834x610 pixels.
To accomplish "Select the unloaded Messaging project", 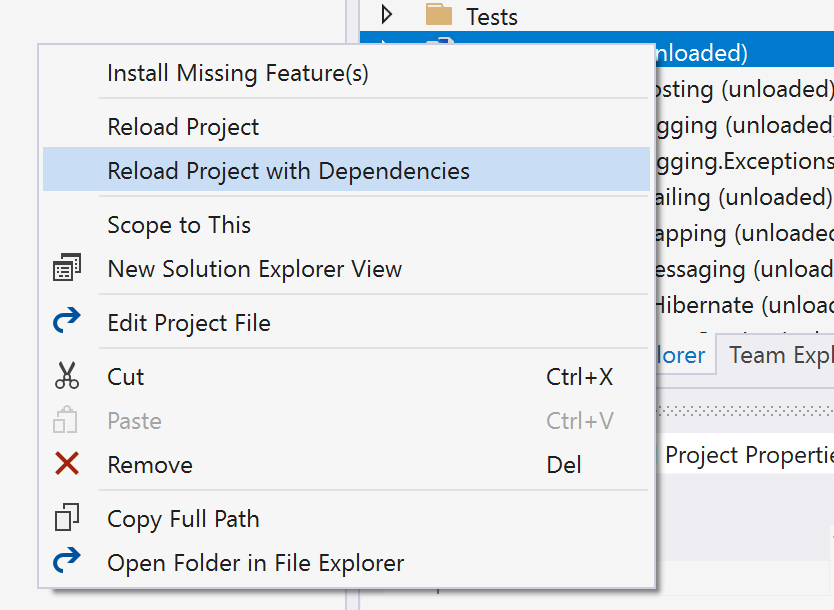I will (x=742, y=269).
